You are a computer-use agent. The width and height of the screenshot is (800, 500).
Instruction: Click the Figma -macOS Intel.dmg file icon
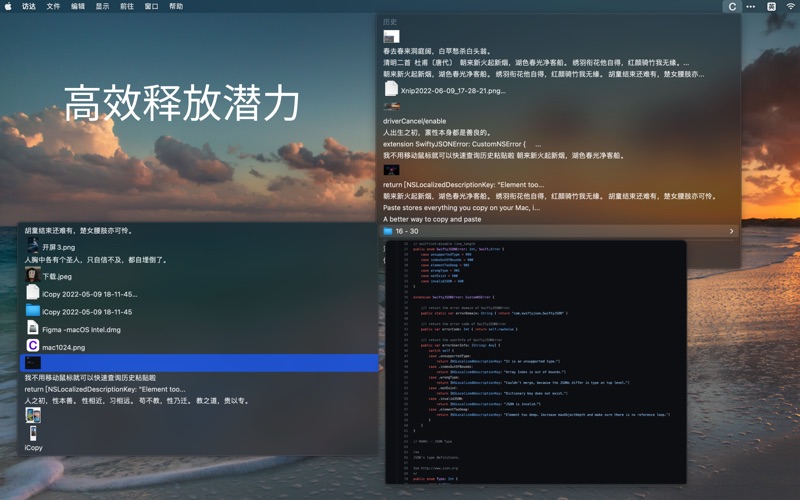(33, 328)
